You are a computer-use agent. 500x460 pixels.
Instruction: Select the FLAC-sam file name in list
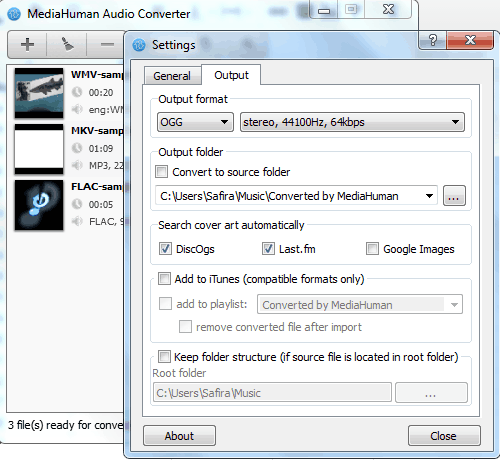point(97,186)
